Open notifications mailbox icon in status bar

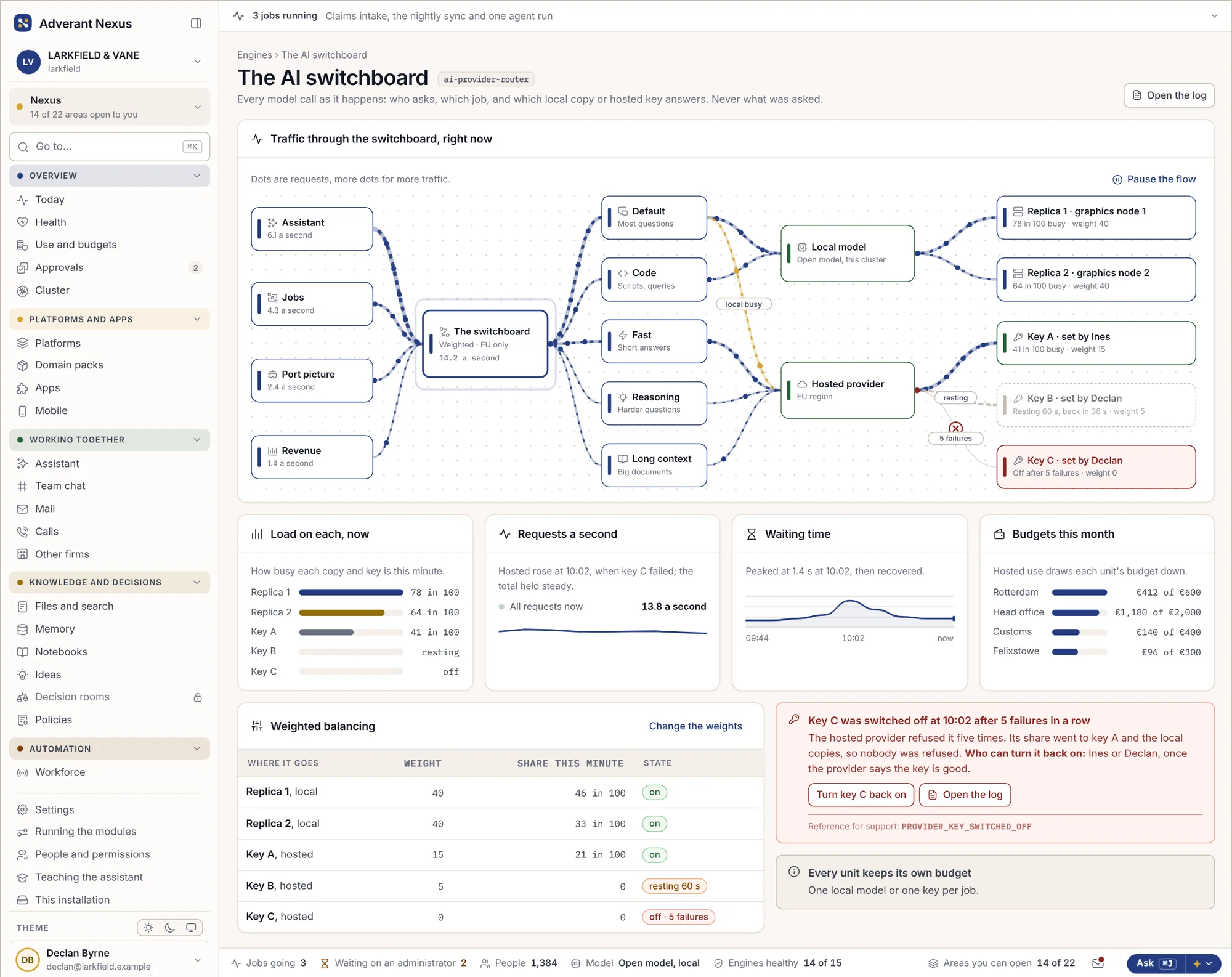point(1098,963)
